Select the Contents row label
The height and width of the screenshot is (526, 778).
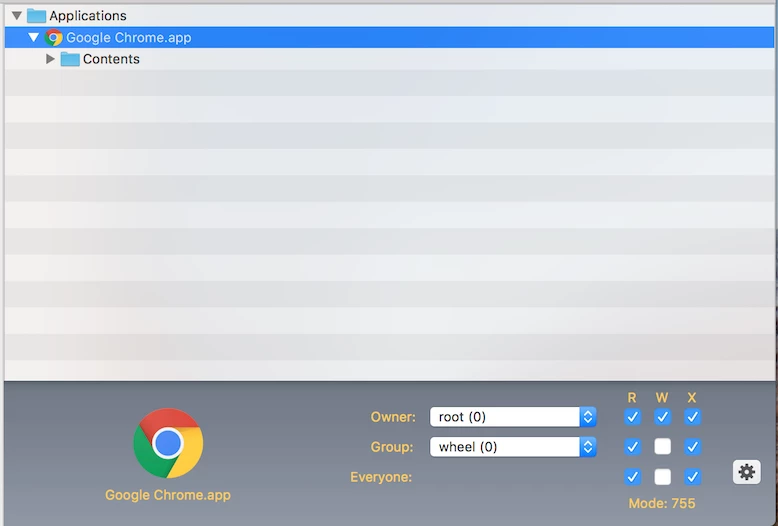(111, 59)
